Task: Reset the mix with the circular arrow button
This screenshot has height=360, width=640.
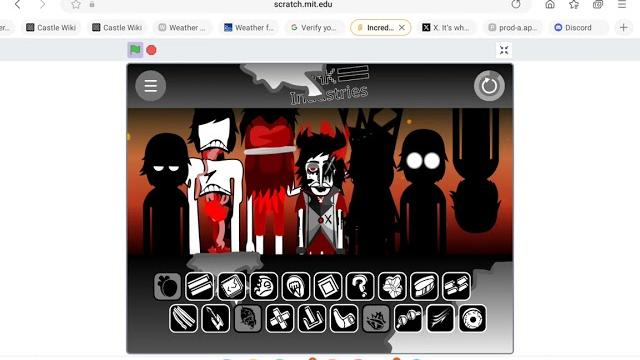Action: [489, 86]
